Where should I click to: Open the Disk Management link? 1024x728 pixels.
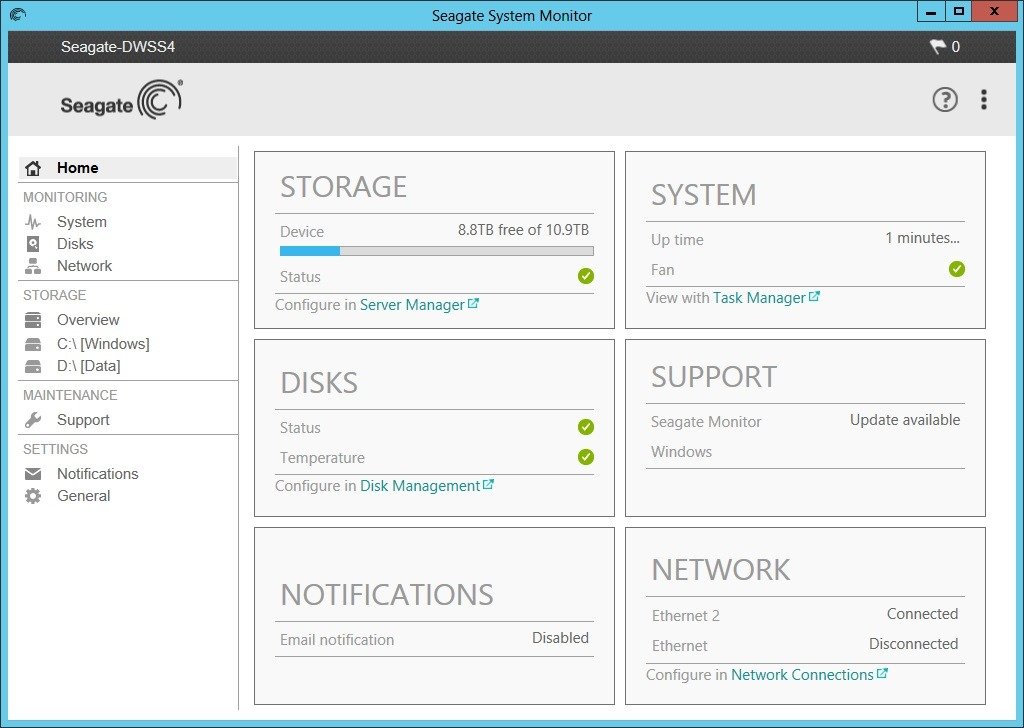pos(420,486)
